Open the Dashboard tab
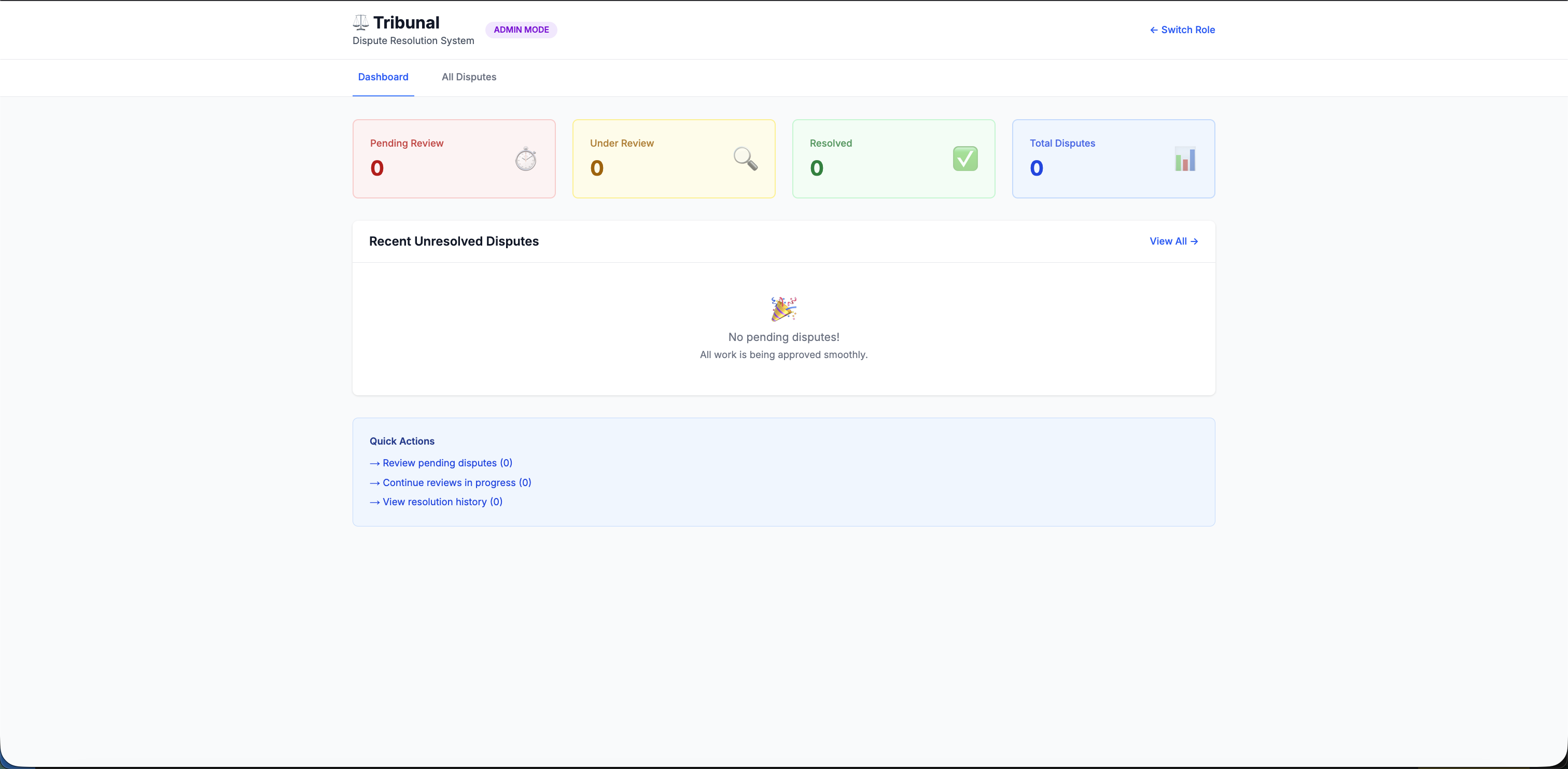 pyautogui.click(x=383, y=77)
